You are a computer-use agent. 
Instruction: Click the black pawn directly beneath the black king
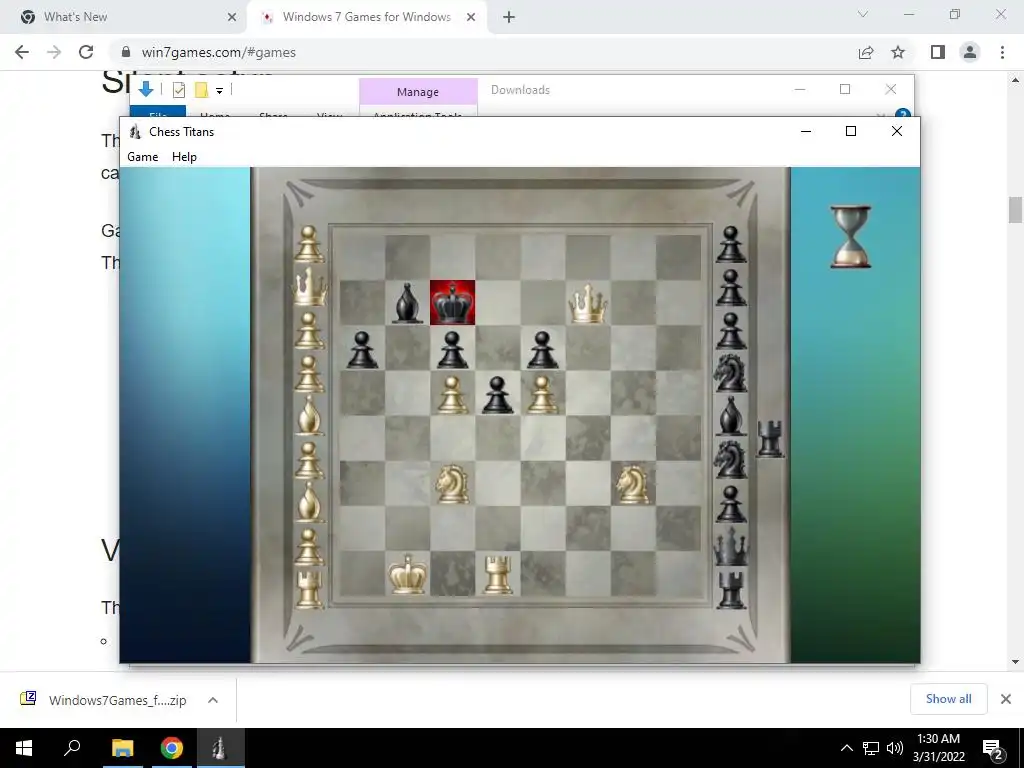[x=452, y=350]
